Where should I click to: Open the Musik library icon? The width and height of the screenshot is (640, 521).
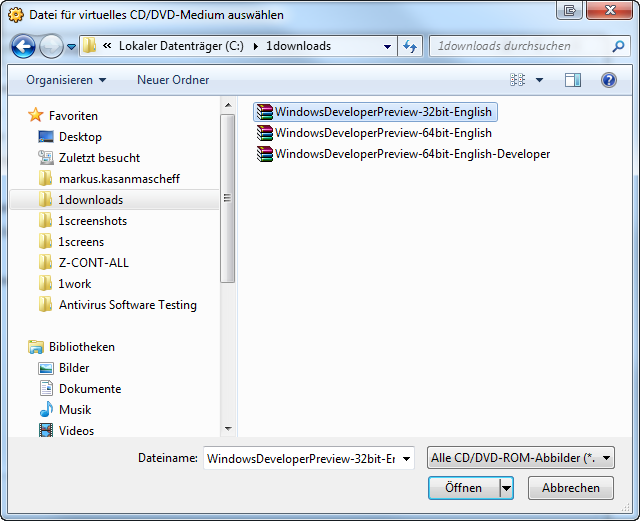tap(46, 410)
